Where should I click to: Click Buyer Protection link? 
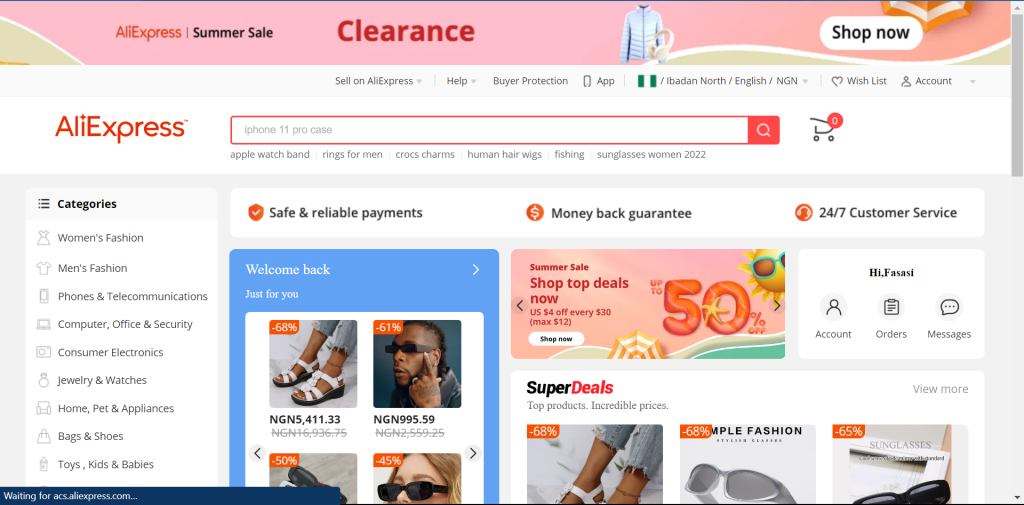[x=530, y=81]
